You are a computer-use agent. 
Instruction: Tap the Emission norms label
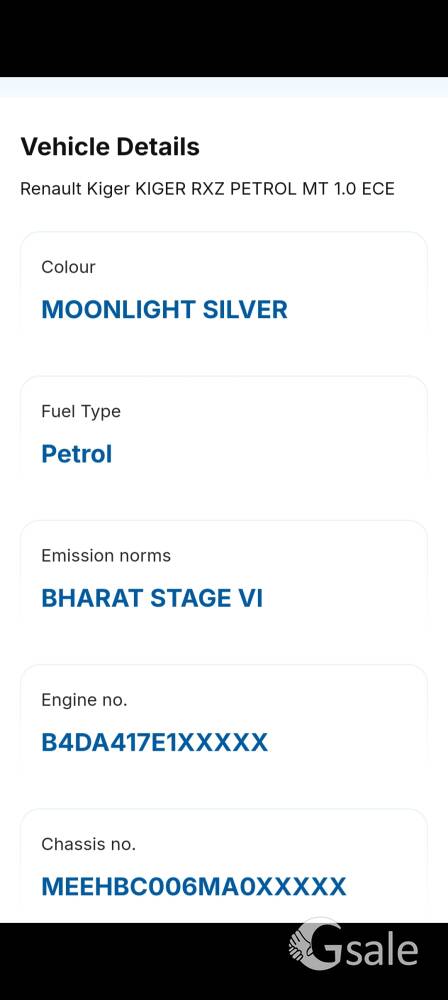[106, 555]
